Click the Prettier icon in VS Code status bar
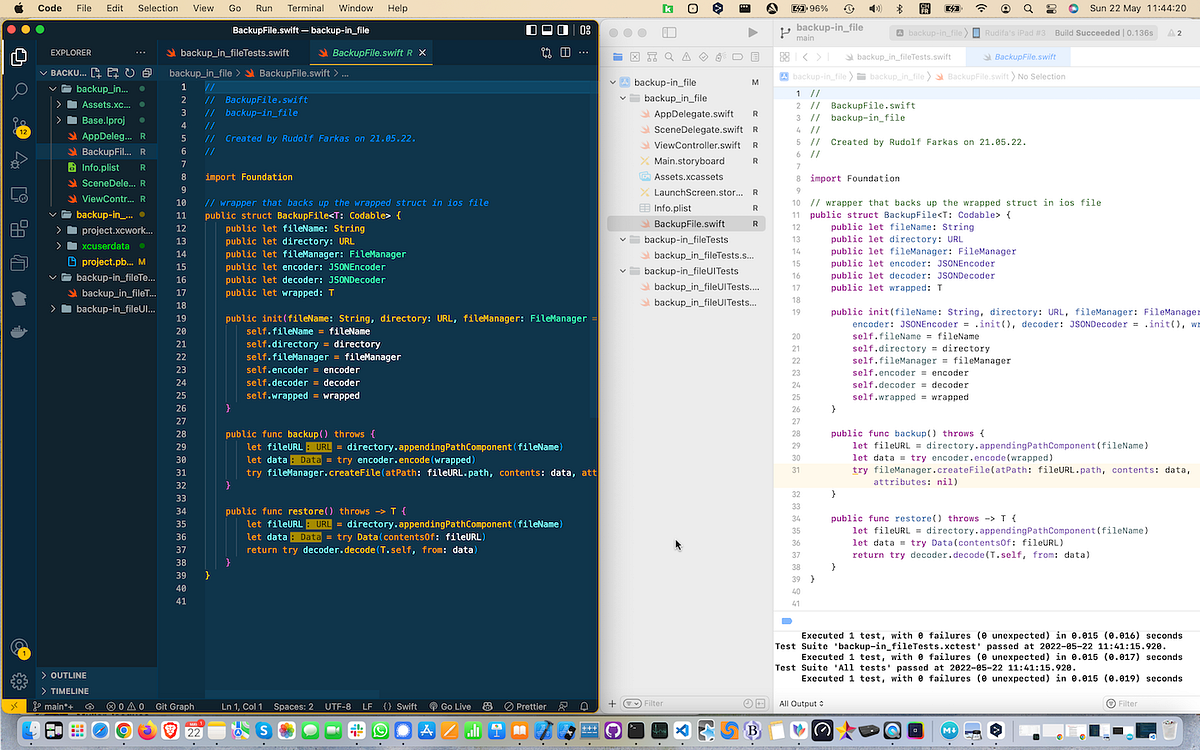The image size is (1200, 750). (527, 706)
